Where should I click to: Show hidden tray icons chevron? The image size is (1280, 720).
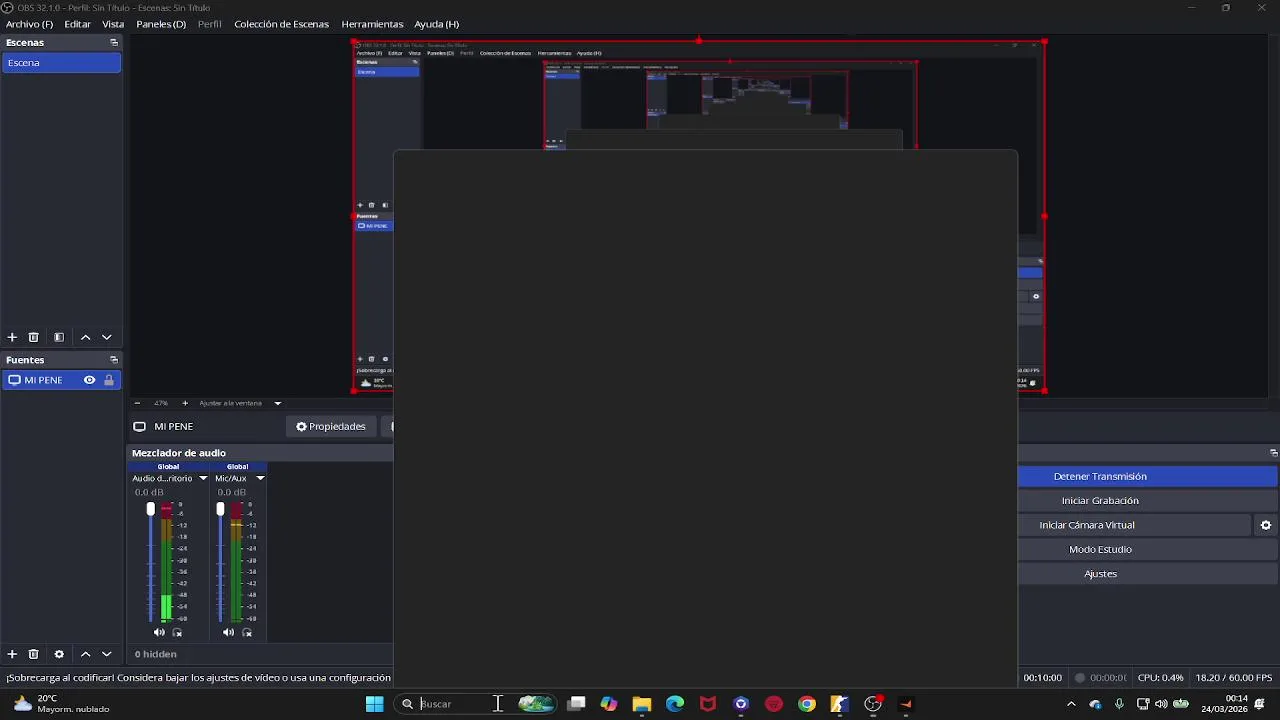[x=1071, y=704]
